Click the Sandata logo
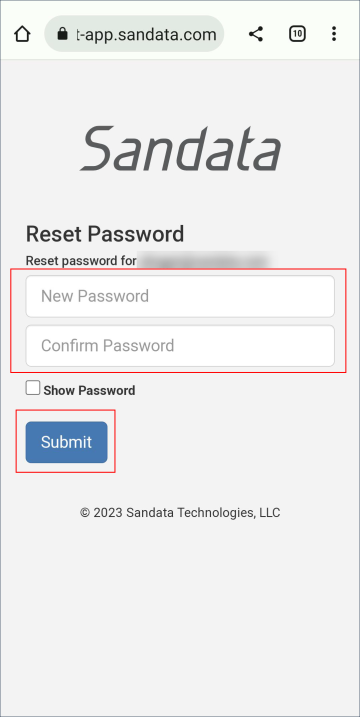This screenshot has width=360, height=717. pyautogui.click(x=180, y=149)
